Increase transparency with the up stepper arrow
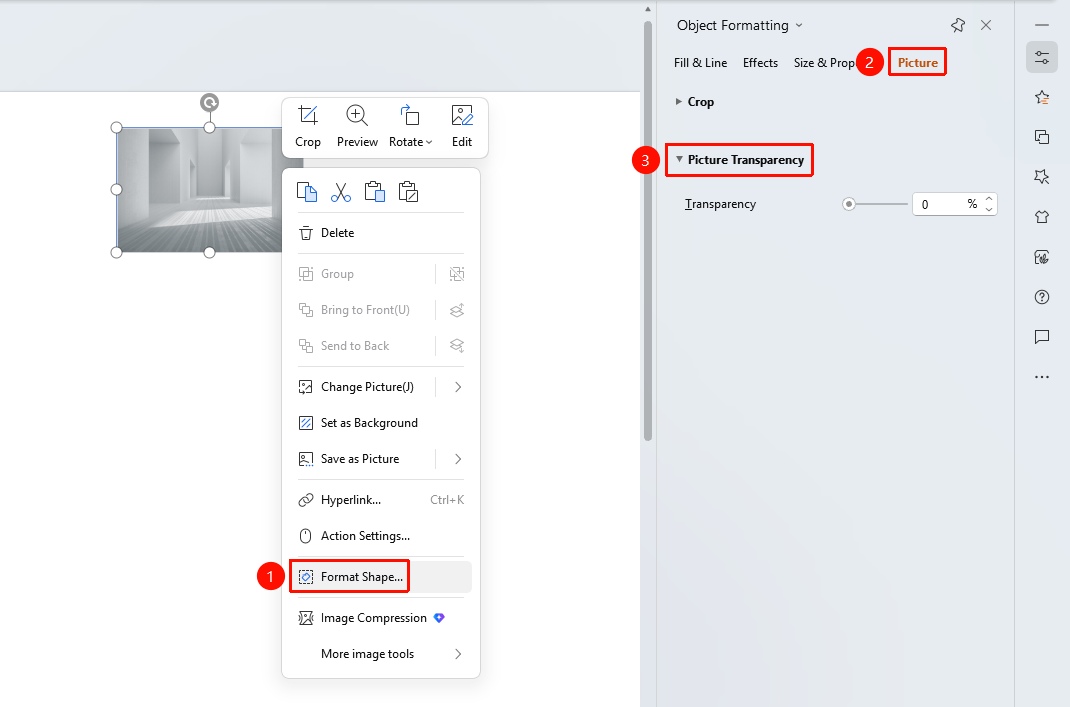This screenshot has width=1070, height=707. pyautogui.click(x=989, y=199)
